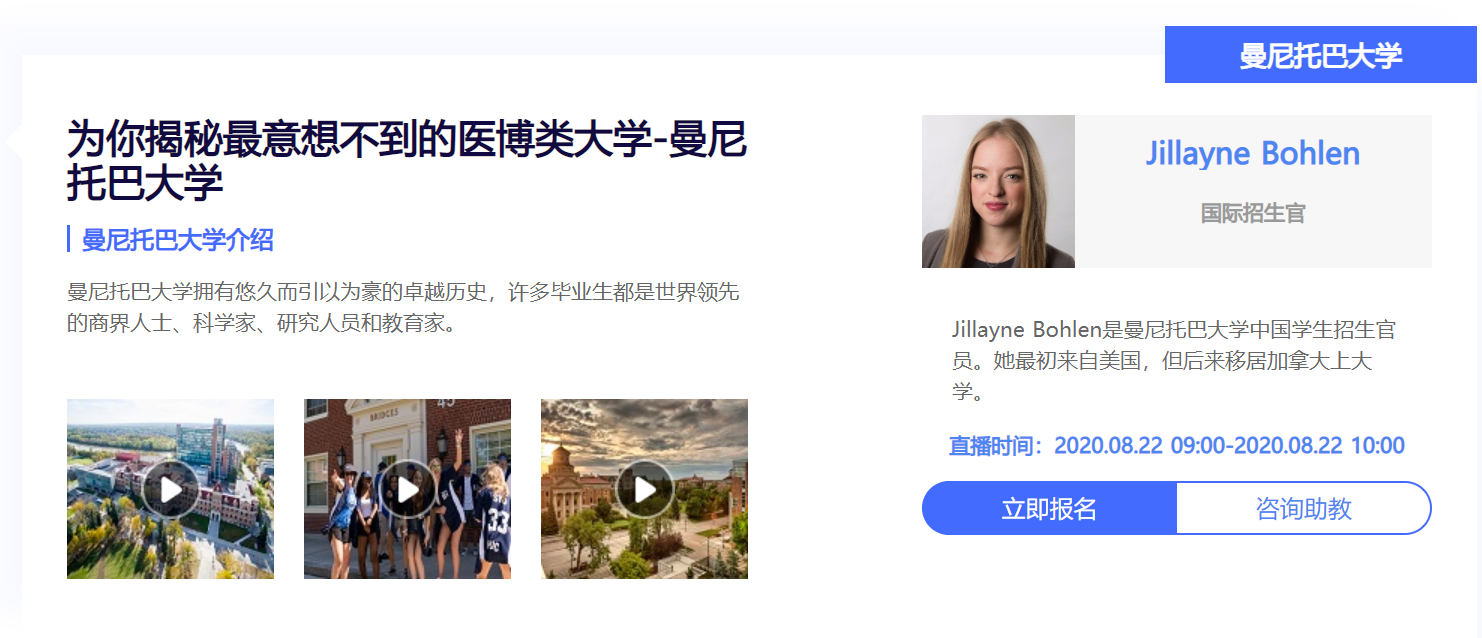Image resolution: width=1482 pixels, height=638 pixels.
Task: Click the 直播时间 schedule text
Action: pos(1177,446)
